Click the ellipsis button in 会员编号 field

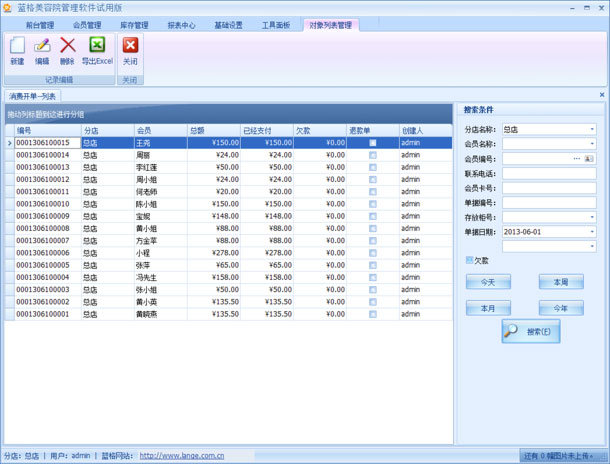(x=577, y=158)
